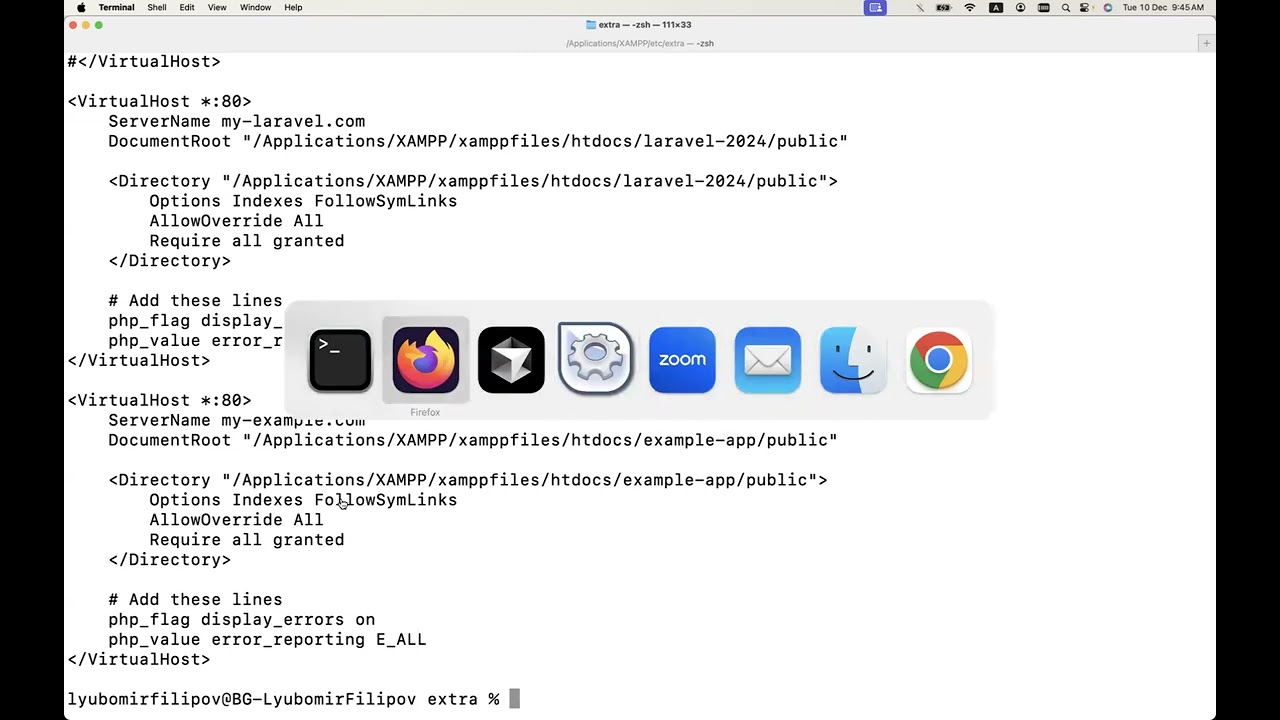Switch to Firefox in the app switcher
Screen dimensions: 1280x720
tap(425, 360)
